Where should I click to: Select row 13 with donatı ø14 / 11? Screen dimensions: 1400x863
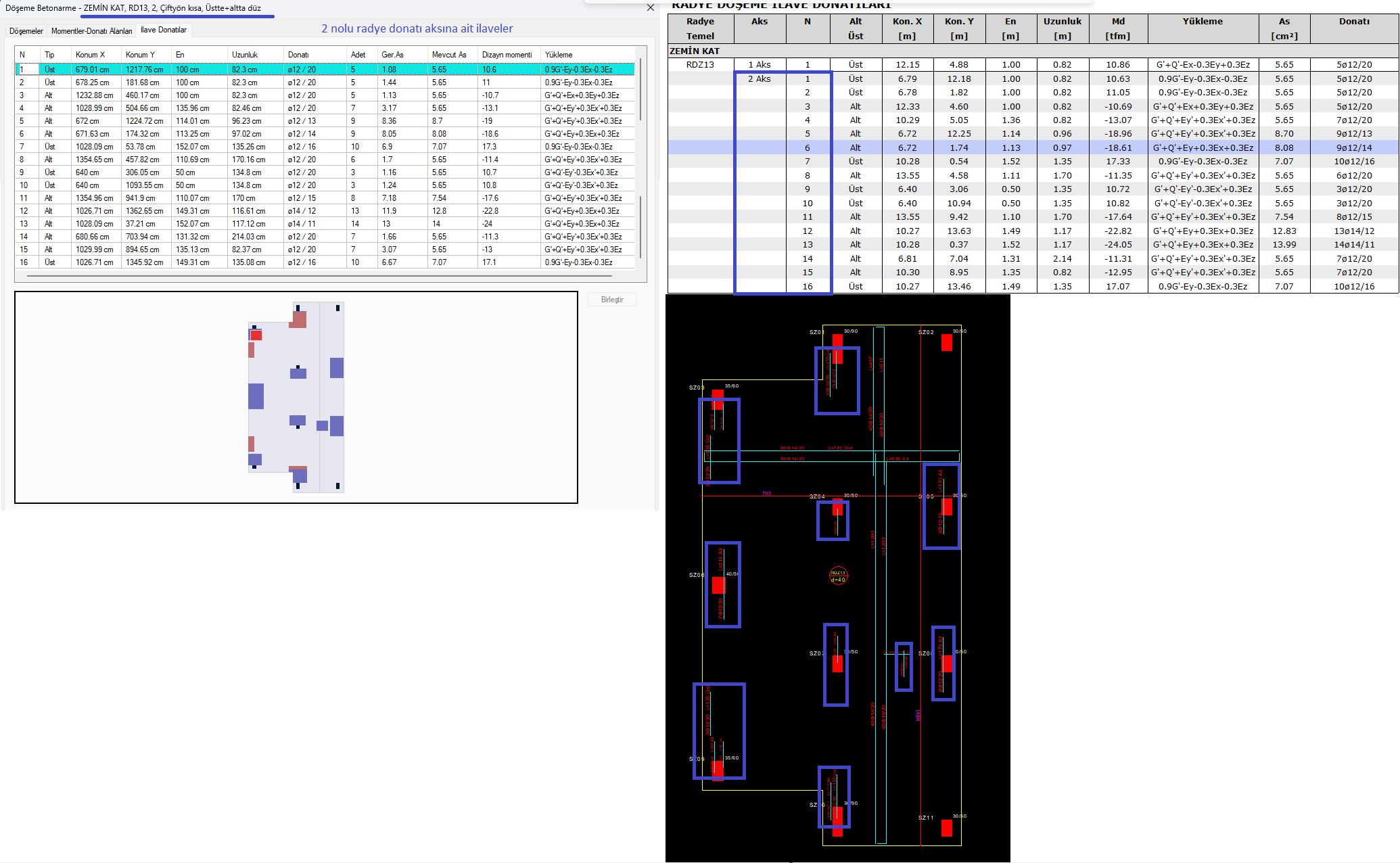click(325, 224)
